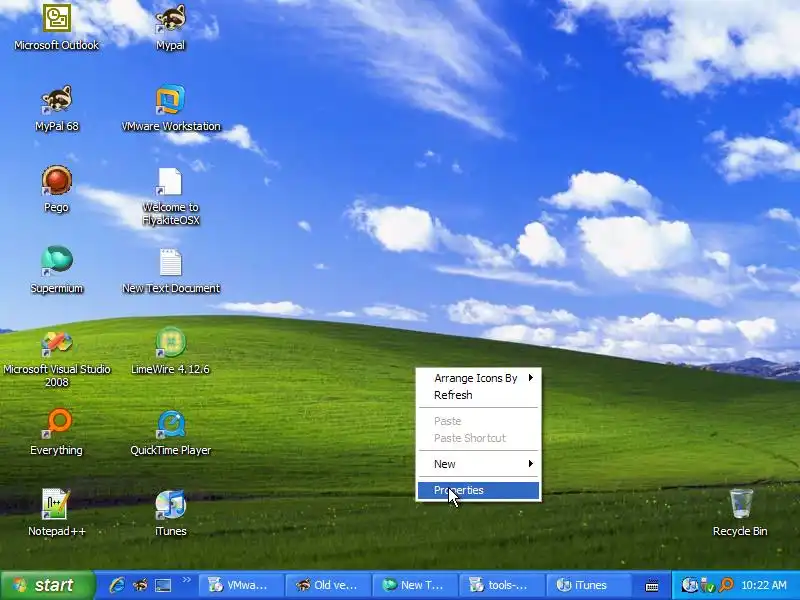Switch to the Old ve... taskbar window
The width and height of the screenshot is (800, 600).
(328, 585)
